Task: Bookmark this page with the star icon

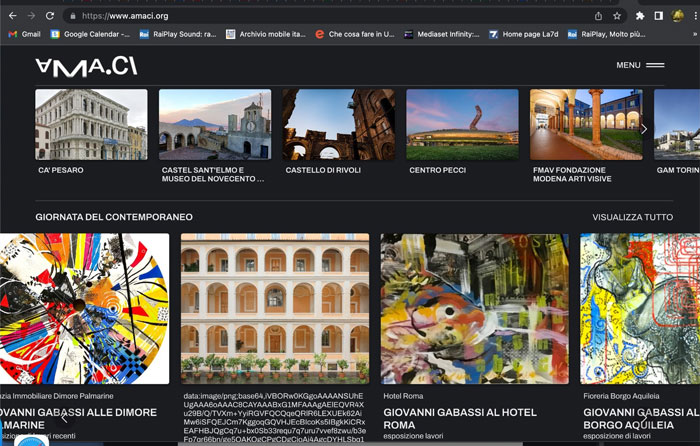Action: 617,16
